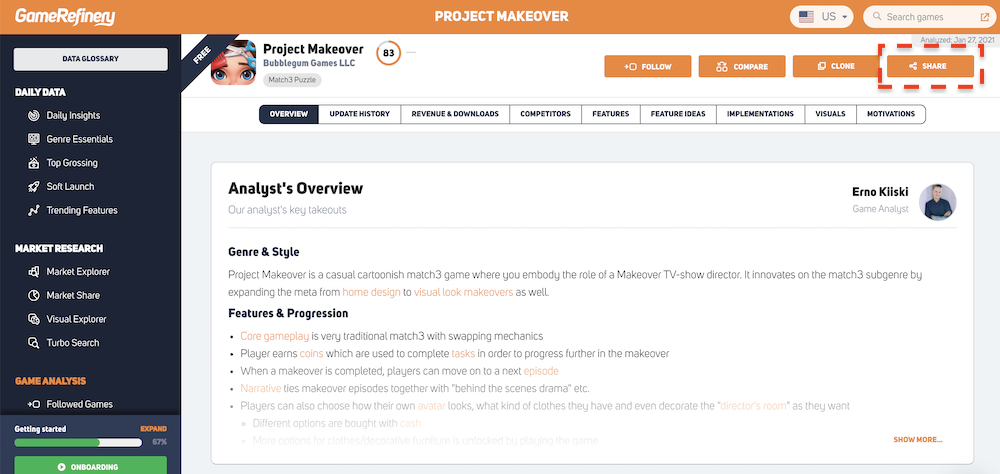
Task: Open Followed Games list
Action: coord(80,404)
